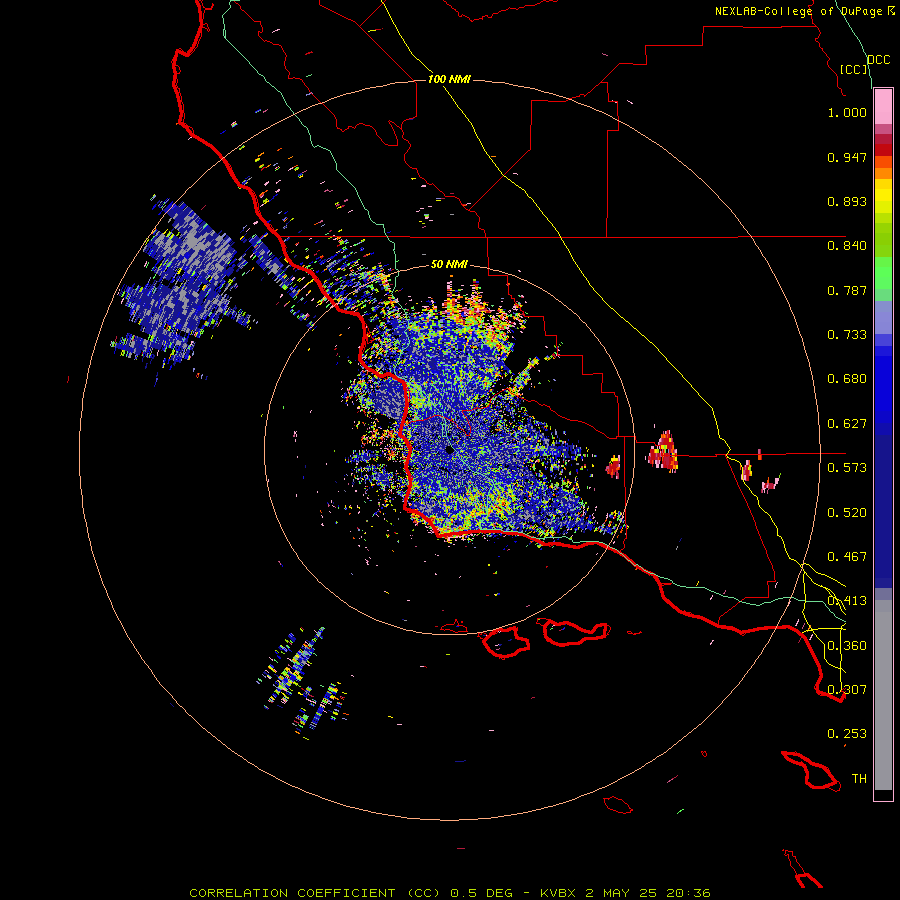The width and height of the screenshot is (900, 900).
Task: Select the 0.253 legend value
Action: tap(847, 734)
